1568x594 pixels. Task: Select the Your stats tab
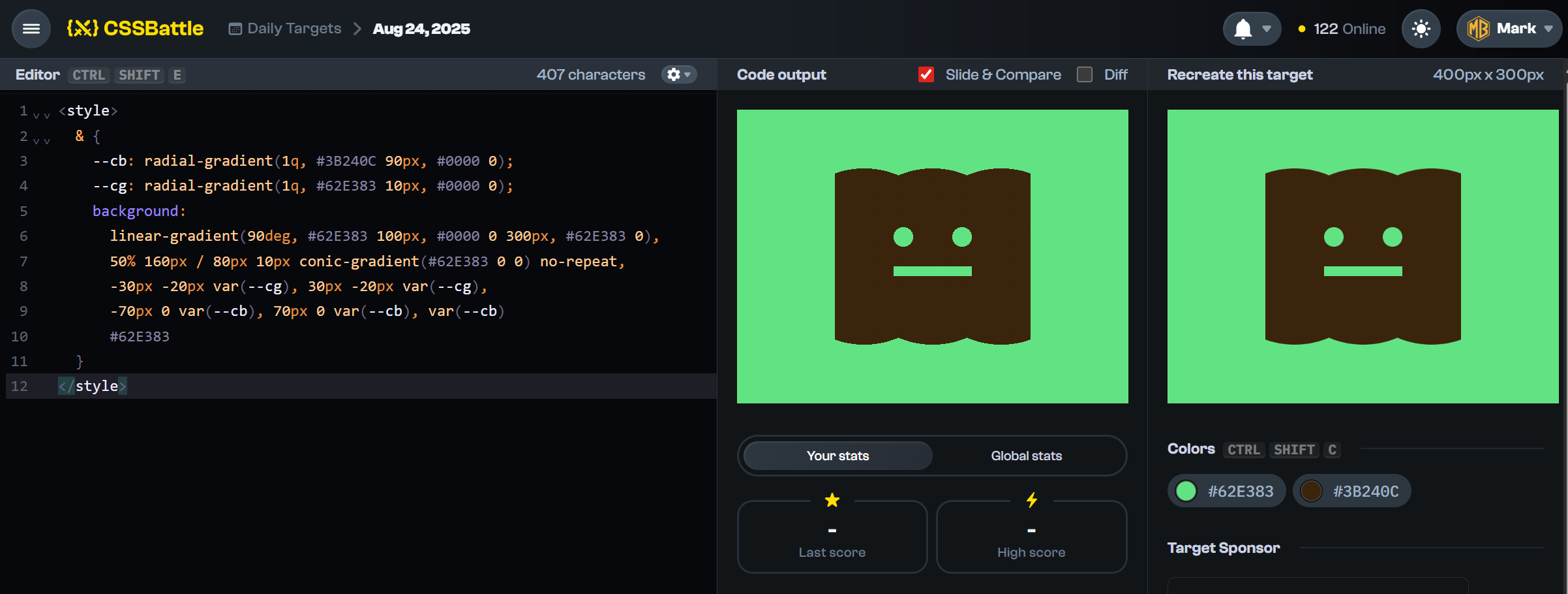[837, 456]
